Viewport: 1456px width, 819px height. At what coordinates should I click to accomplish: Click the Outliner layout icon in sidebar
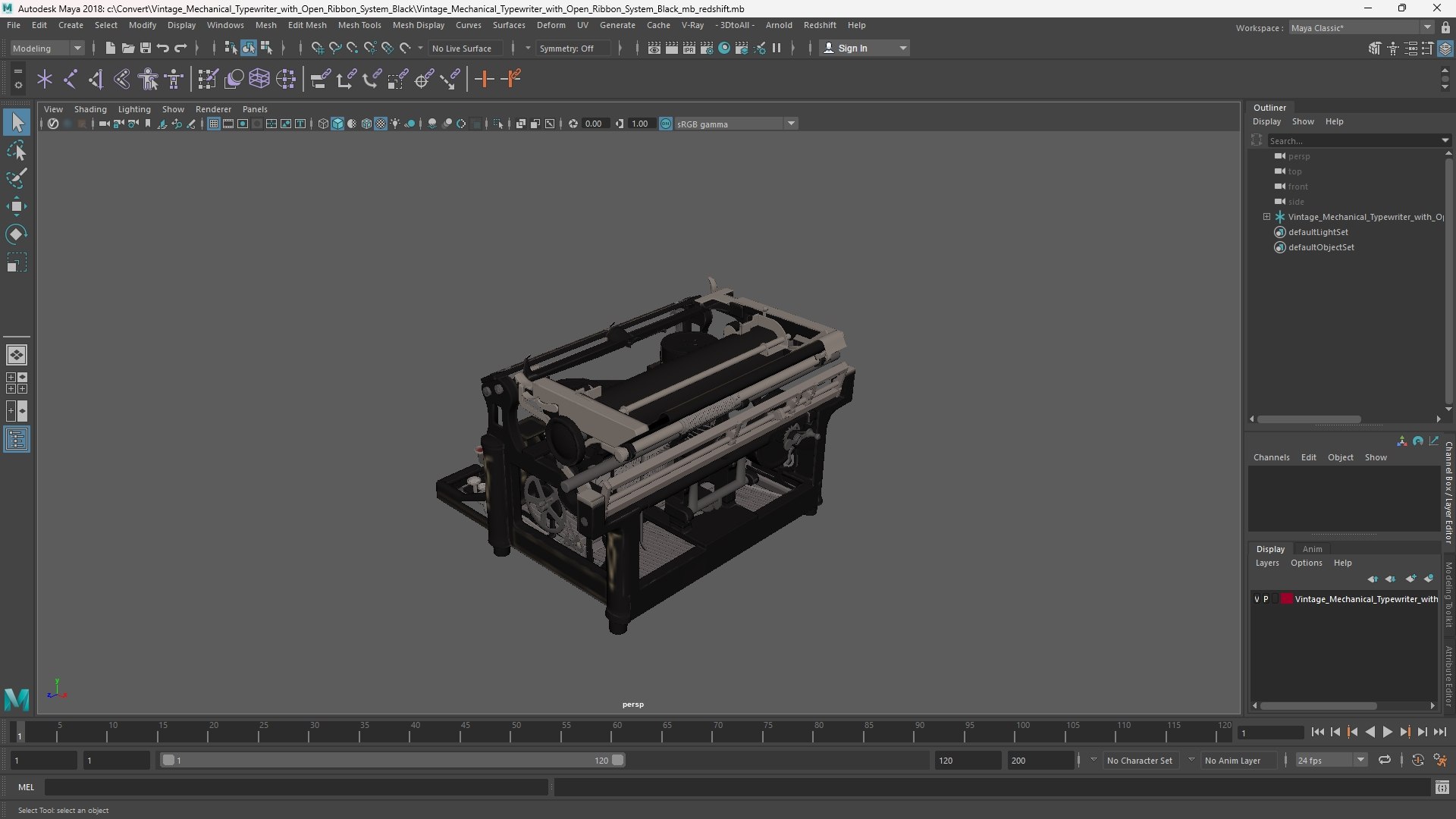pyautogui.click(x=17, y=440)
